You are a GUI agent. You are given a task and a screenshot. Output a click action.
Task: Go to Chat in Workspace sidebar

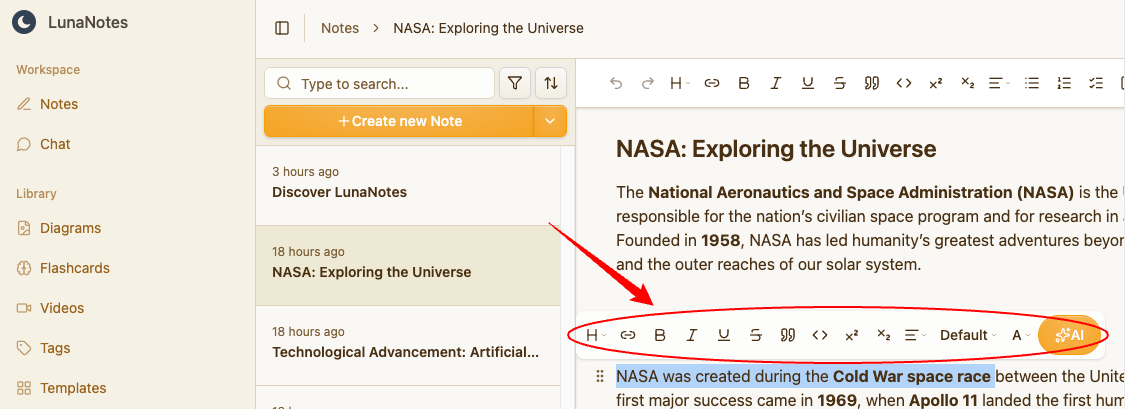[55, 144]
